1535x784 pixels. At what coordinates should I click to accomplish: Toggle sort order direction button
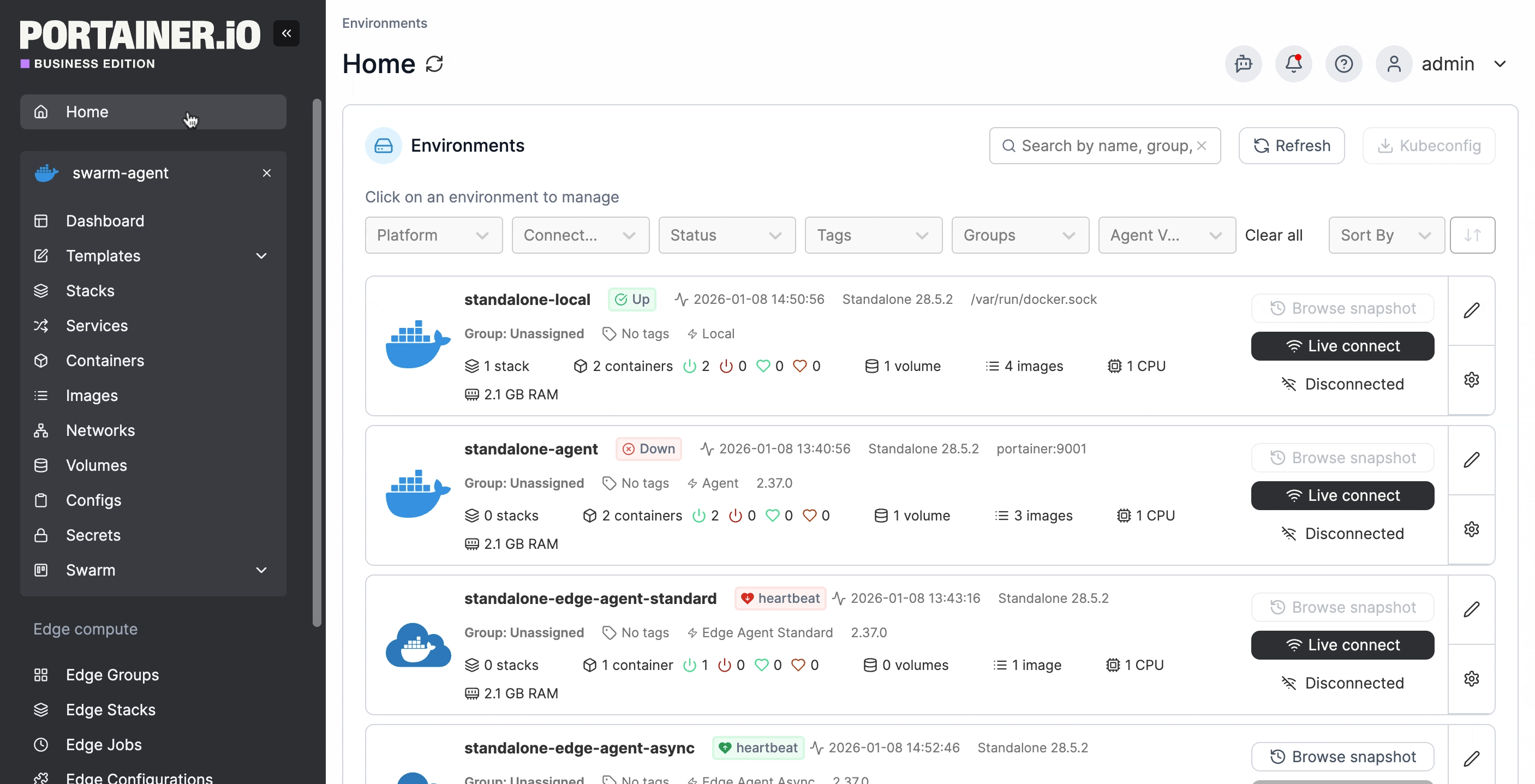point(1472,235)
